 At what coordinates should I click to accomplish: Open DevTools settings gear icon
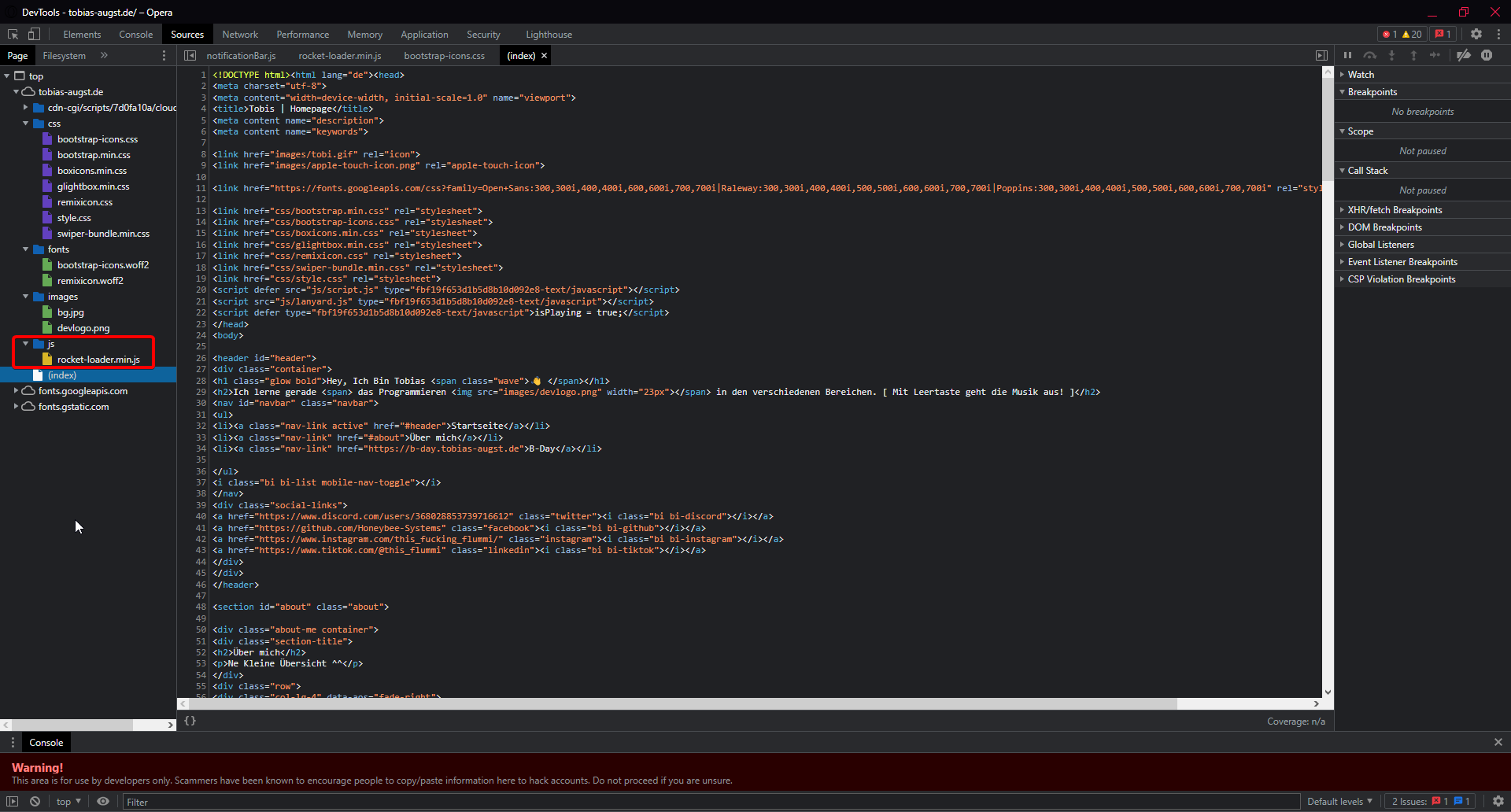pyautogui.click(x=1476, y=34)
